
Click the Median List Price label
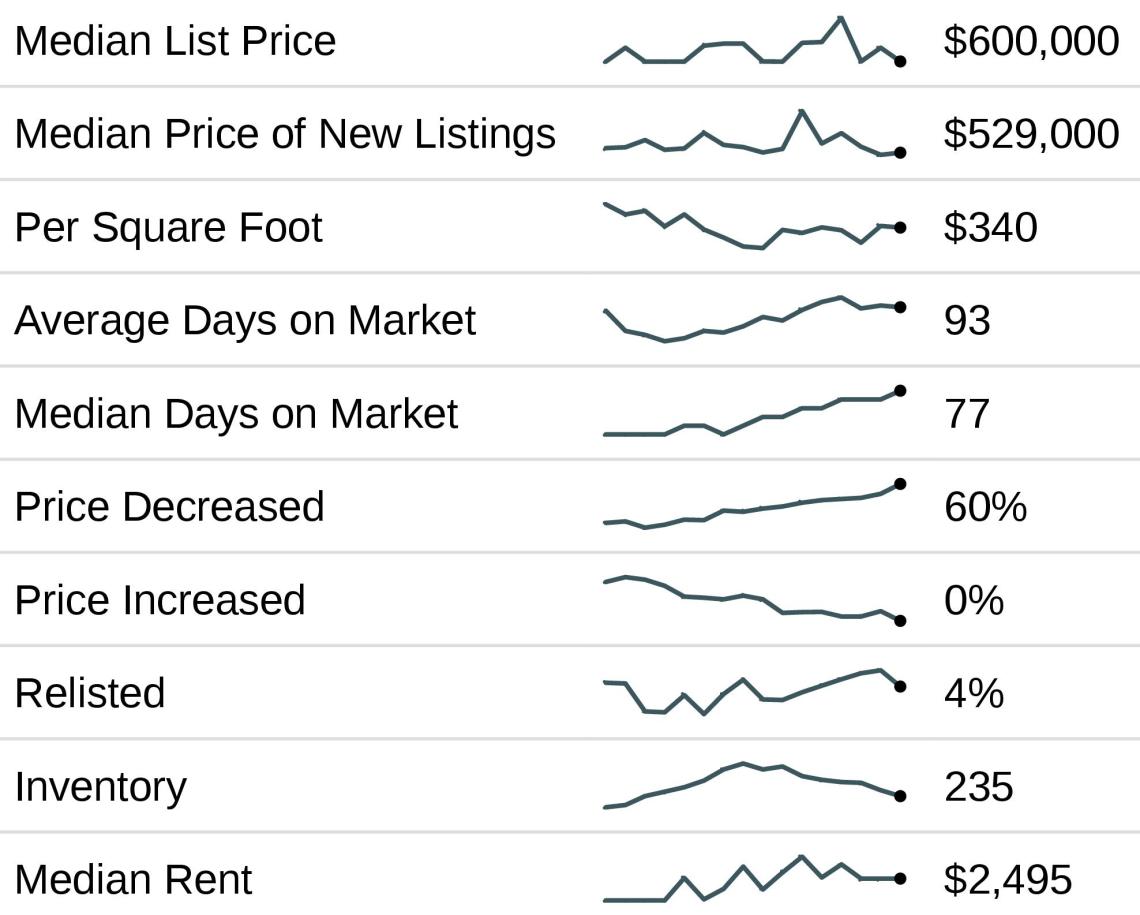coord(175,41)
